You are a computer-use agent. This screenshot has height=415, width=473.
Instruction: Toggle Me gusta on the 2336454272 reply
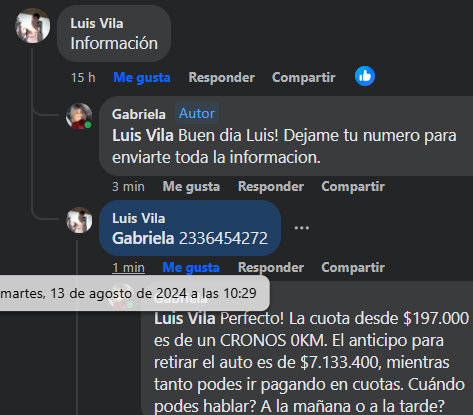click(x=191, y=268)
